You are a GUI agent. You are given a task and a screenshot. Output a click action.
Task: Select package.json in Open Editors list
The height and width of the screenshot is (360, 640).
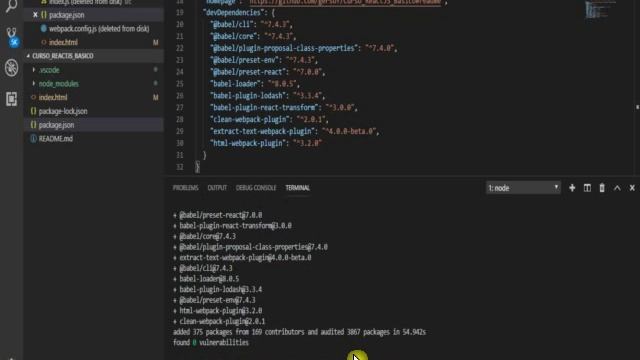67,15
